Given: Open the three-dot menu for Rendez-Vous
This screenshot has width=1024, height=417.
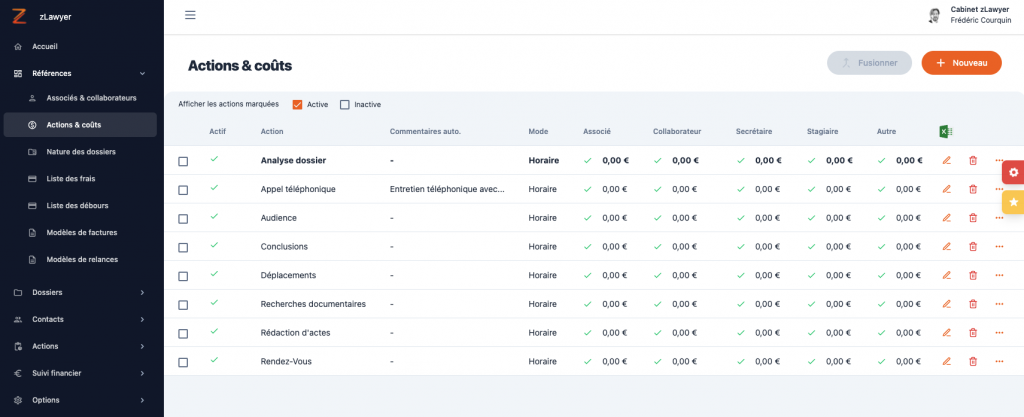Looking at the screenshot, I should [999, 362].
